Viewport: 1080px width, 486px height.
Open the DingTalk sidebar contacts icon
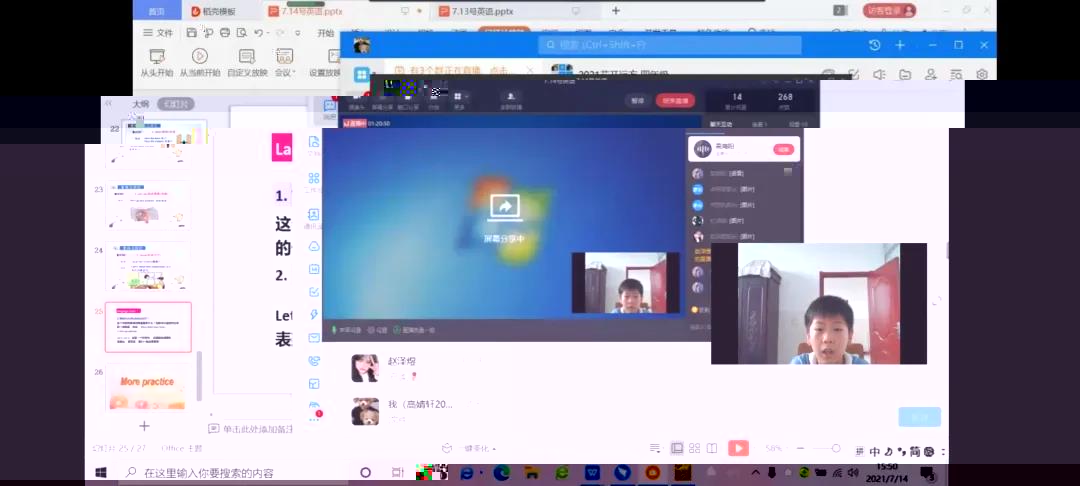tap(314, 216)
